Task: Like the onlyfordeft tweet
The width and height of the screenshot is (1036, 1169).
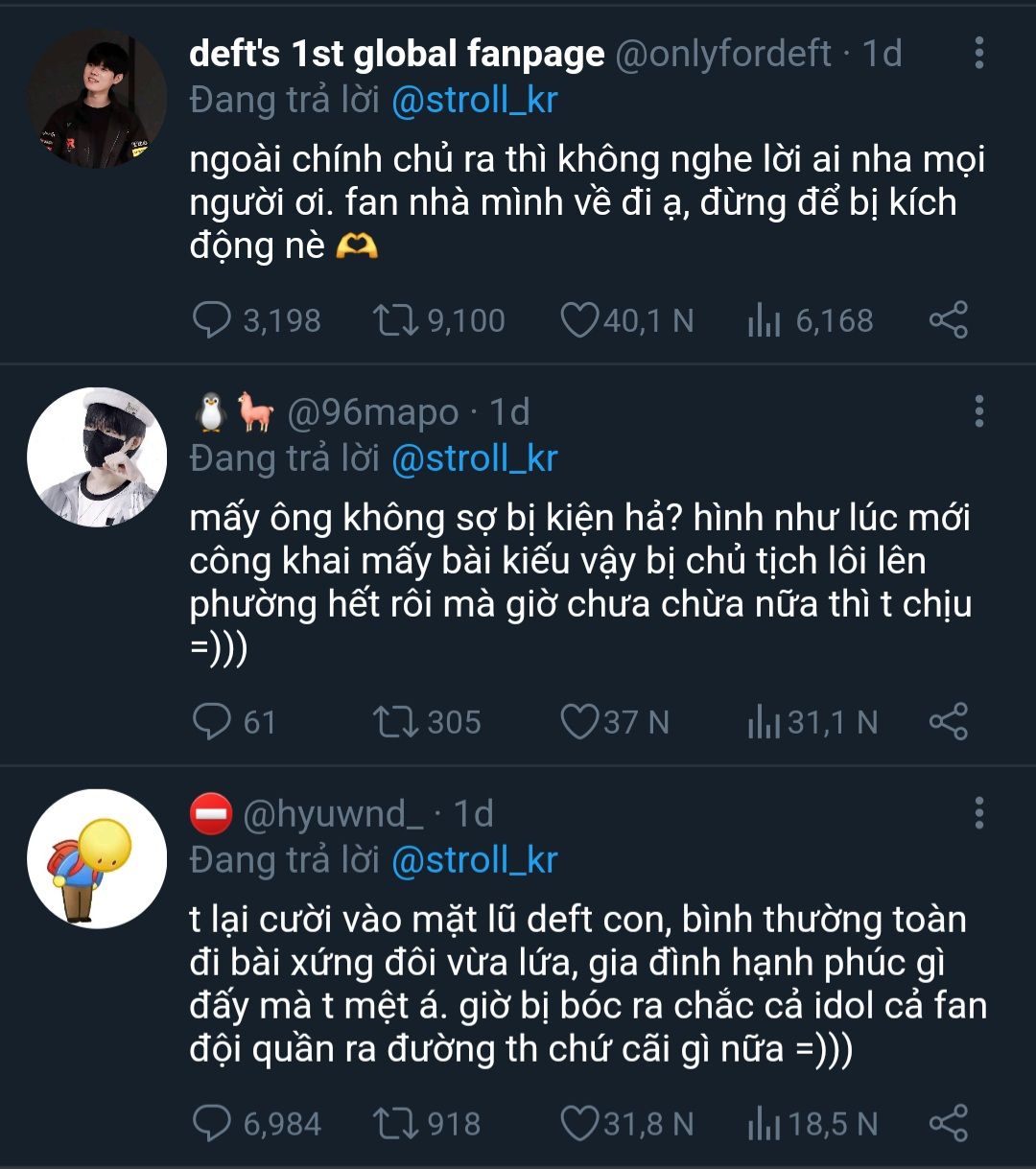Action: (x=578, y=320)
